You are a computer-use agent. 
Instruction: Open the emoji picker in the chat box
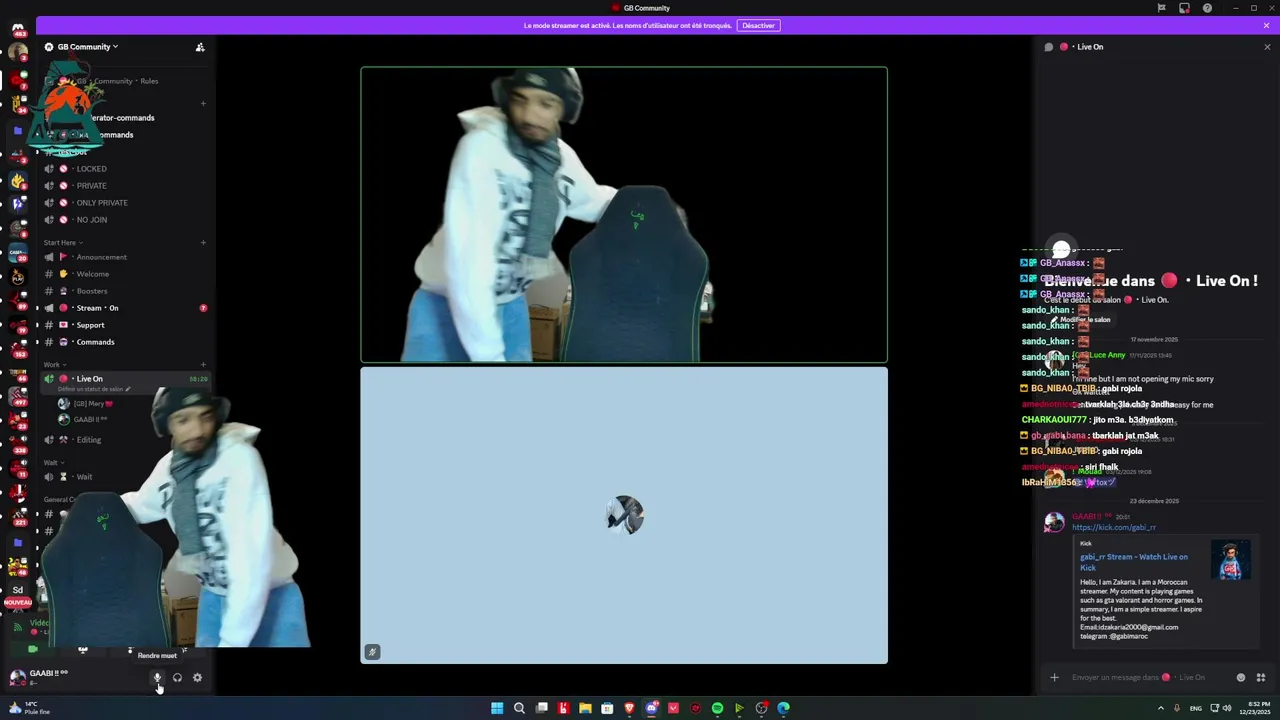coord(1241,677)
